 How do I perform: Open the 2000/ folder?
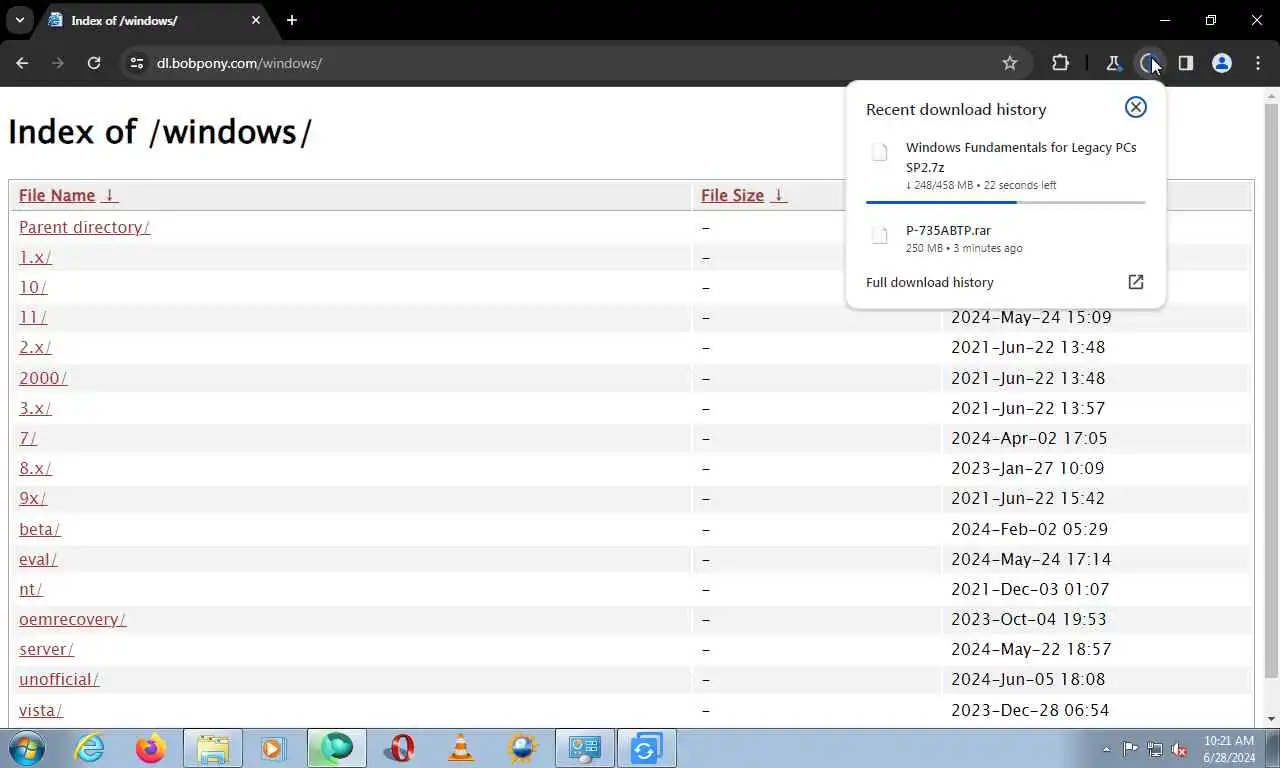[x=43, y=378]
